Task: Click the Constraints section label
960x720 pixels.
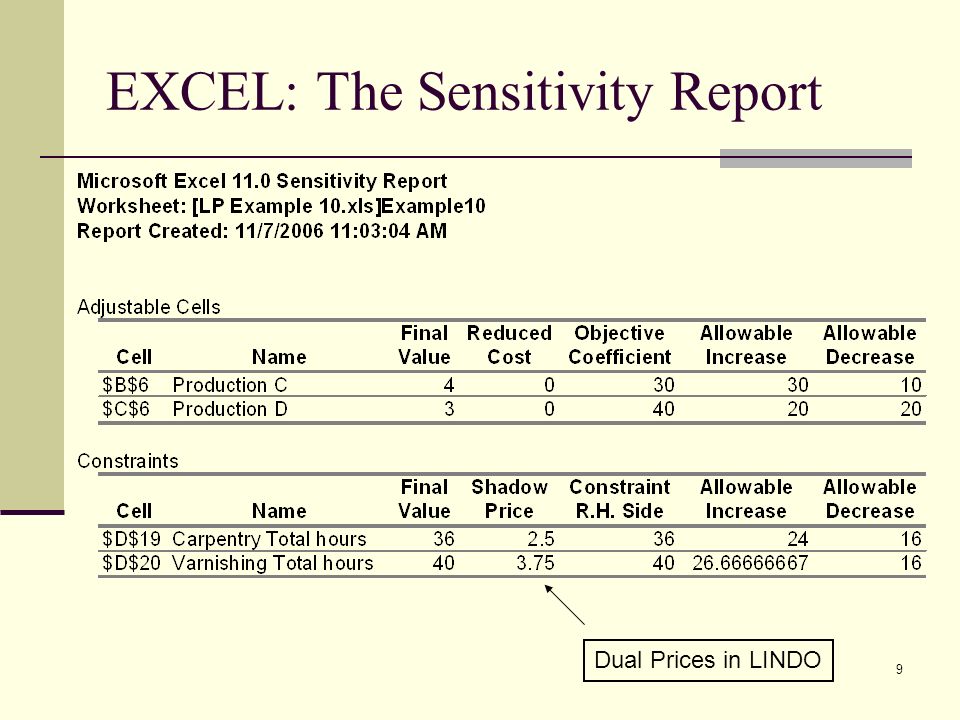Action: click(128, 461)
